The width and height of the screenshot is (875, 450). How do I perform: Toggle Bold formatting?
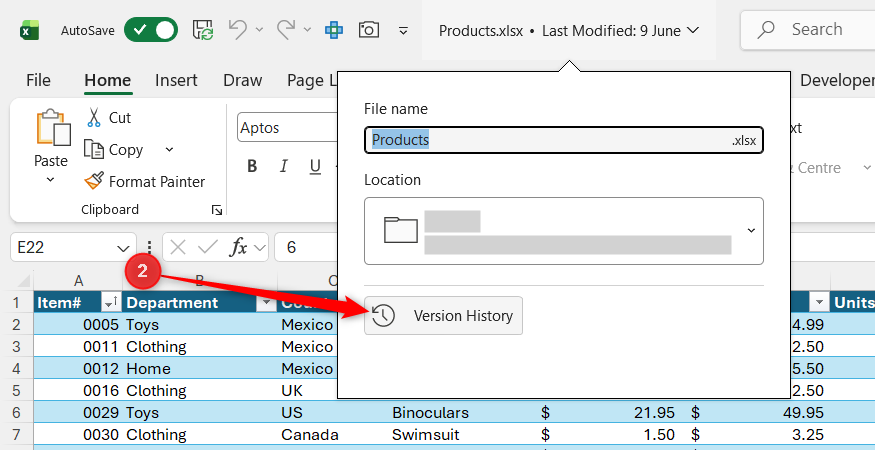pos(252,166)
